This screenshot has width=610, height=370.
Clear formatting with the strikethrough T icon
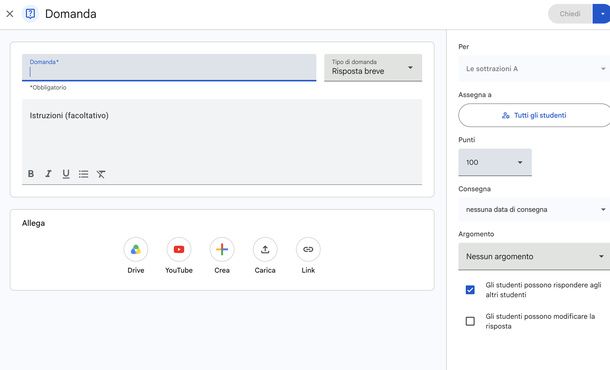point(101,174)
